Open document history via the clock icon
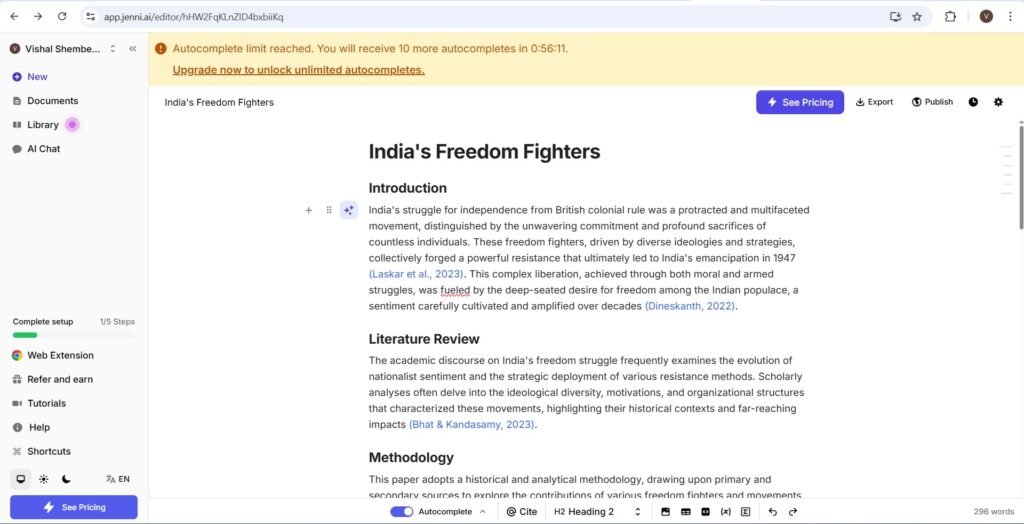Screen dimensions: 1024x524 point(973,102)
